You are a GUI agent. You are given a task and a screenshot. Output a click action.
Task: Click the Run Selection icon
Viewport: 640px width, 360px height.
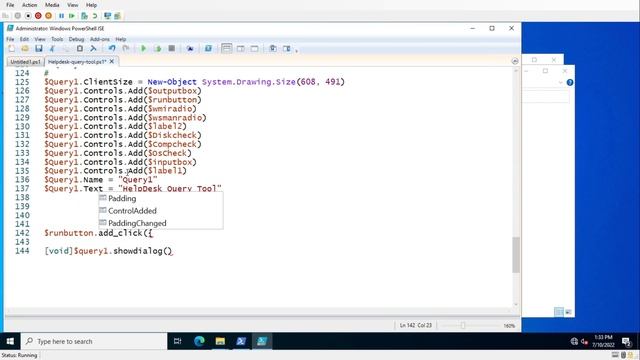click(158, 49)
